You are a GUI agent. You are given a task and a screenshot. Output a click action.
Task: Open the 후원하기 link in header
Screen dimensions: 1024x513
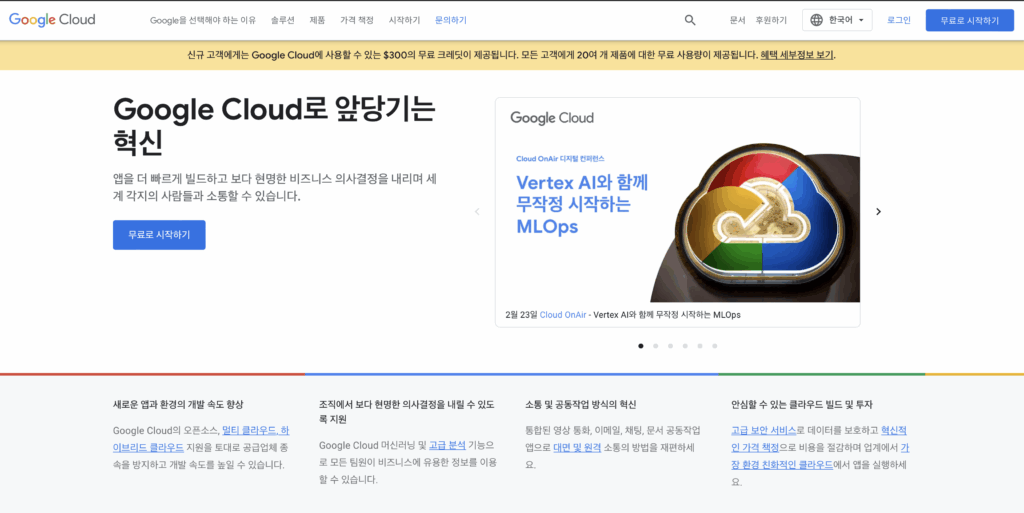pos(771,20)
